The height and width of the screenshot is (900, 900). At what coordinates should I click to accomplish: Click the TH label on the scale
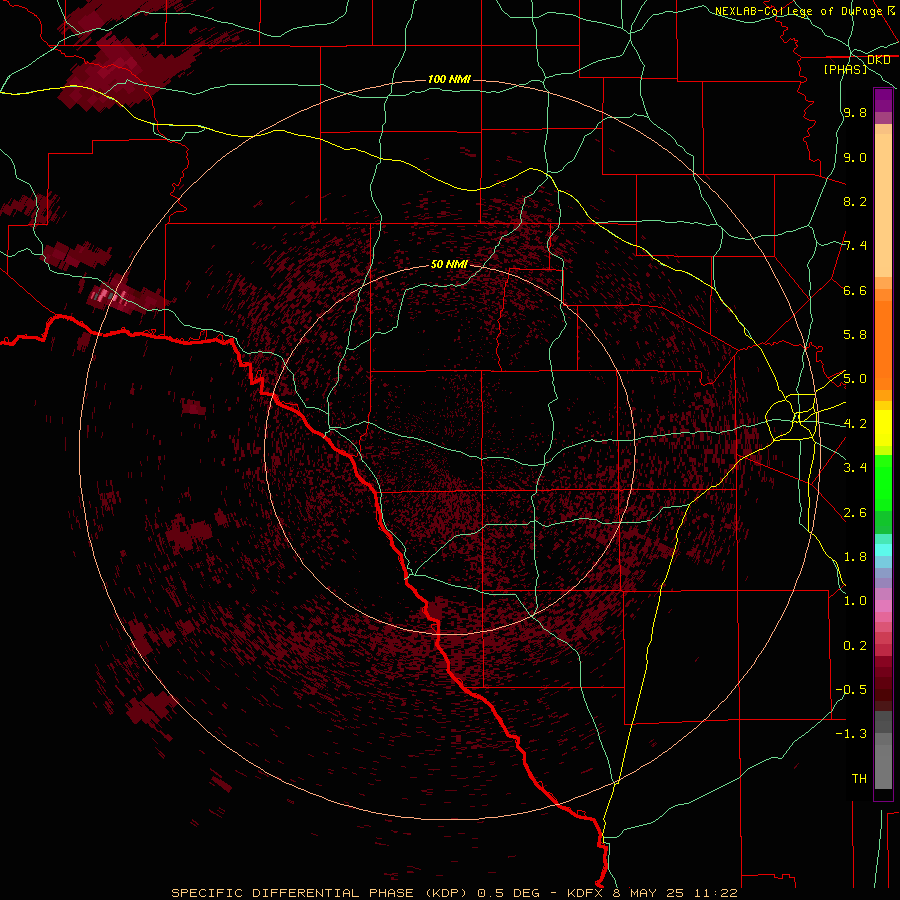click(859, 779)
